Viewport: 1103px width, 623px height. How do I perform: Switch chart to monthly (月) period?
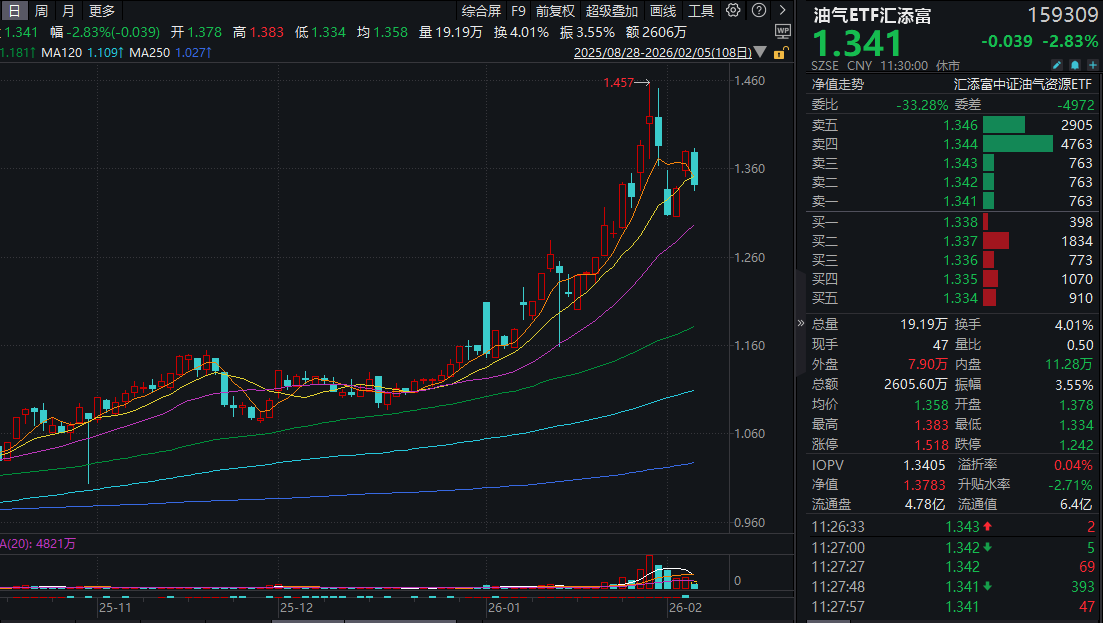click(x=67, y=11)
